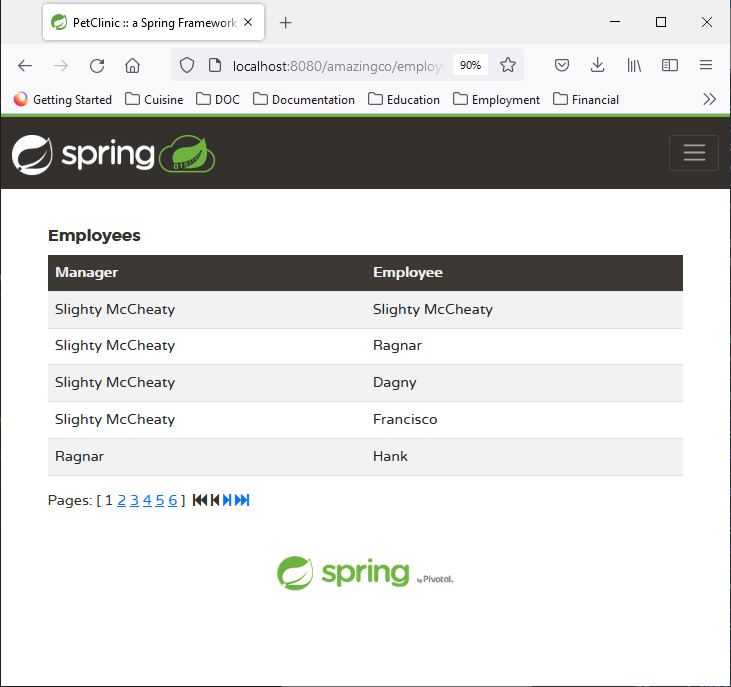Close the PetClinic tab

click(x=248, y=22)
